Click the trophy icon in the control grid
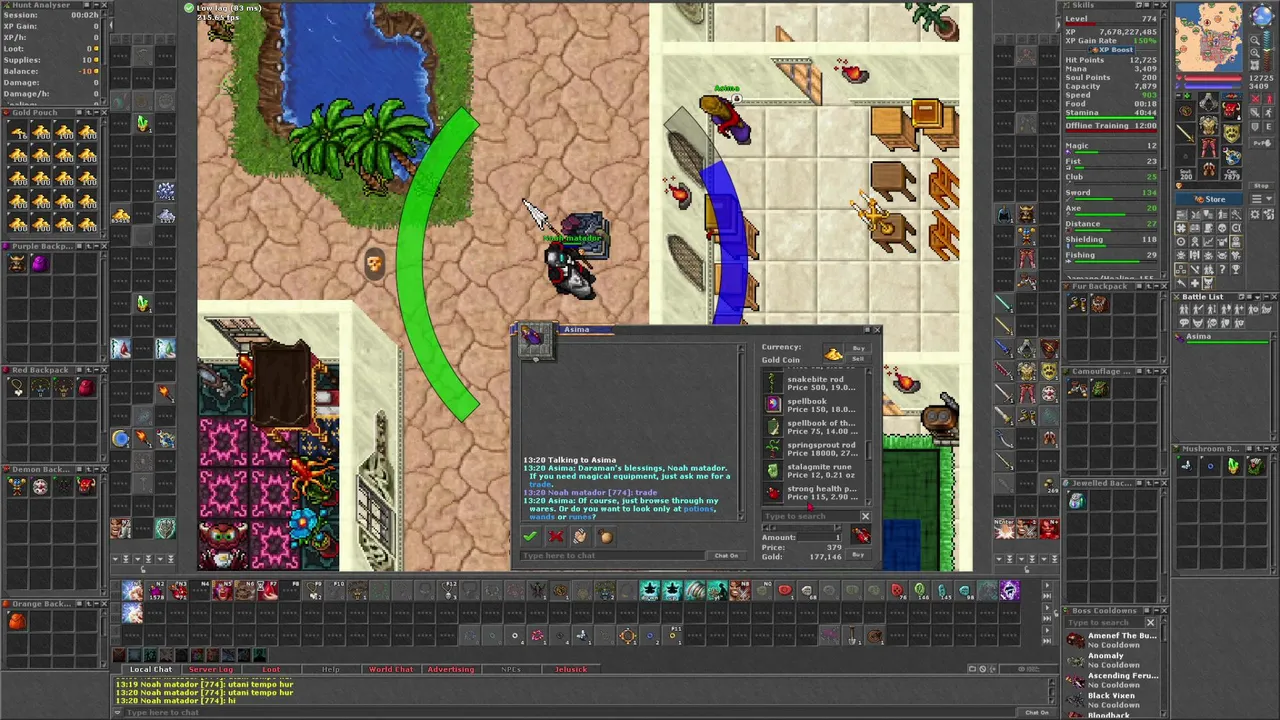This screenshot has height=720, width=1280. coord(1235,269)
